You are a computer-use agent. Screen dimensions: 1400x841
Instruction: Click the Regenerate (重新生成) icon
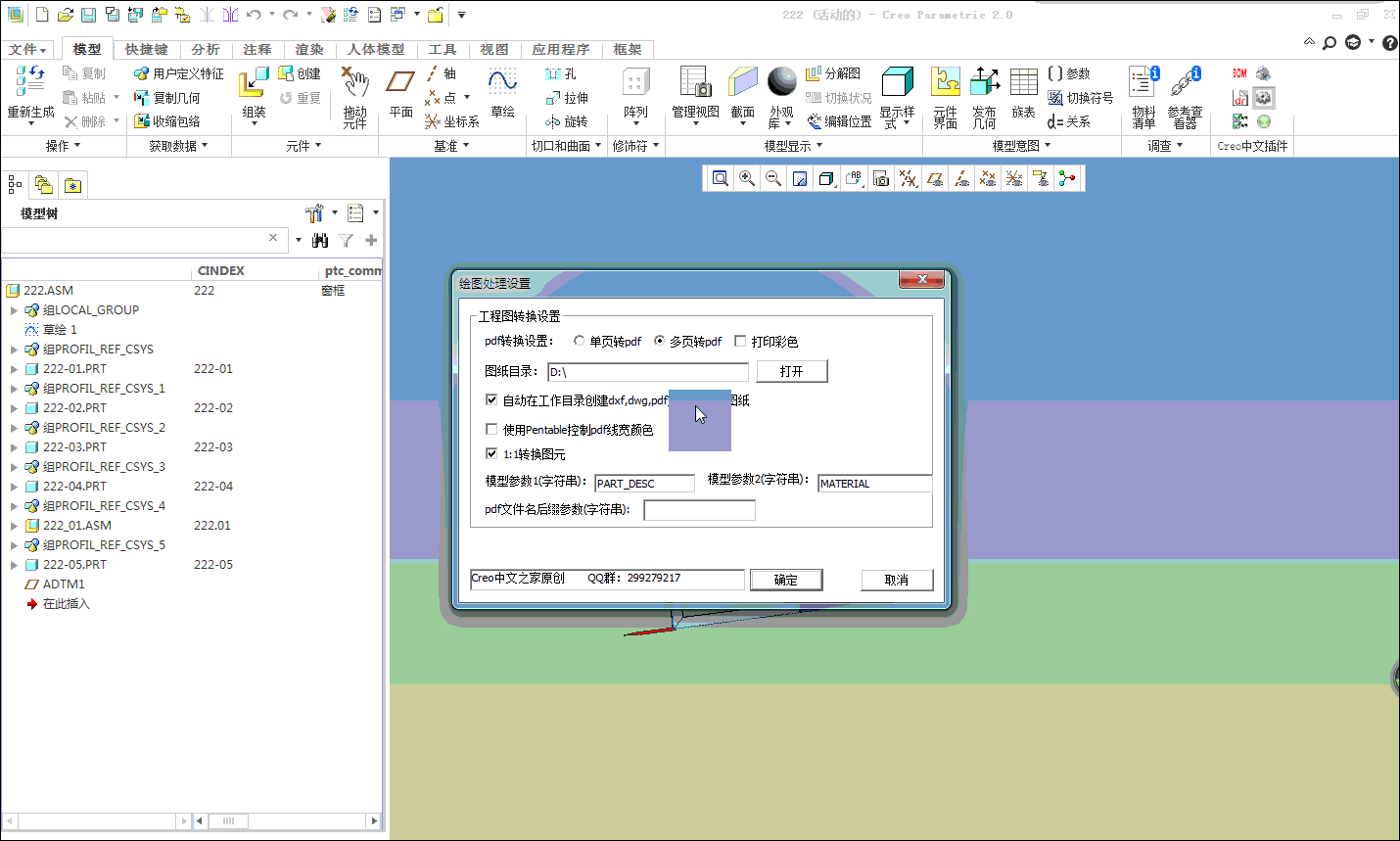click(x=30, y=83)
